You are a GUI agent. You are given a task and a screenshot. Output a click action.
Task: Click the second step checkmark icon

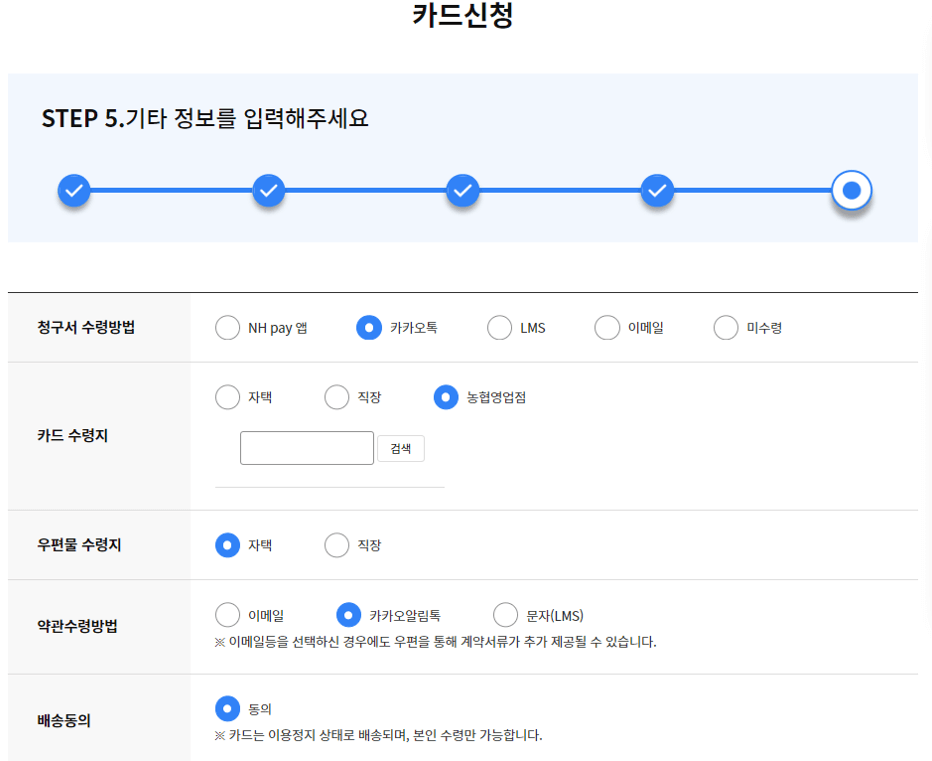click(x=268, y=190)
